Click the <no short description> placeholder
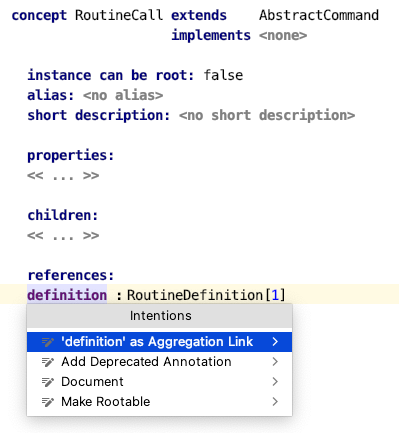Screen dimensions: 399x433 click(267, 115)
